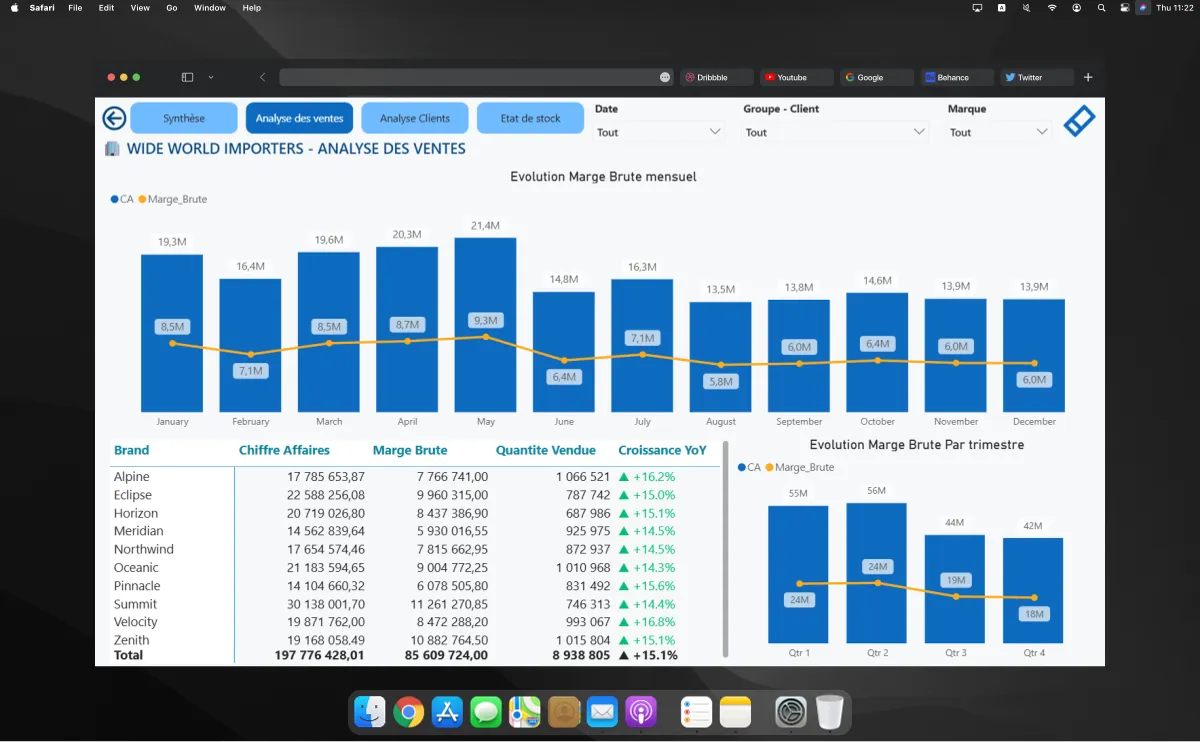This screenshot has width=1200, height=742.
Task: Open the Youtube bookmark in Safari
Action: [x=795, y=76]
